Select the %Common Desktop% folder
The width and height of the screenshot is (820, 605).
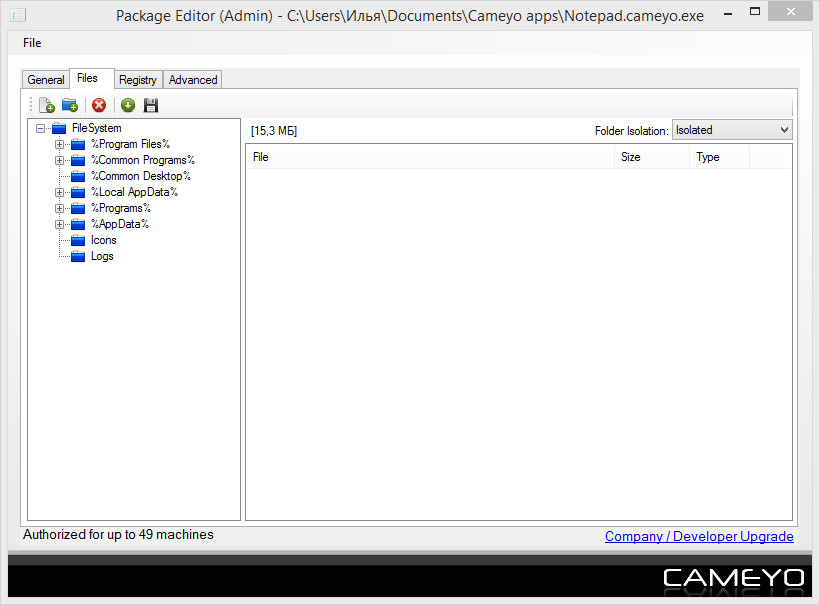click(140, 176)
